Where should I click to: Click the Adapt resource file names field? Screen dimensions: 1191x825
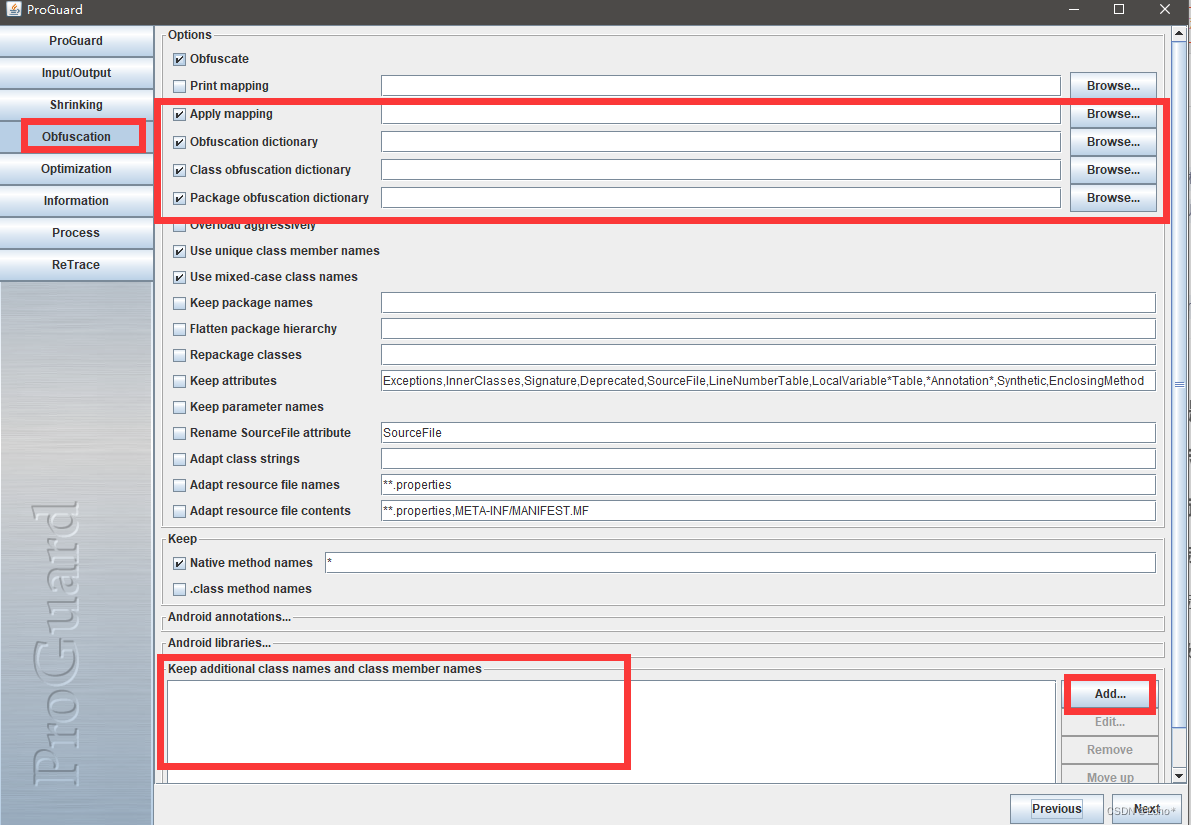[768, 485]
